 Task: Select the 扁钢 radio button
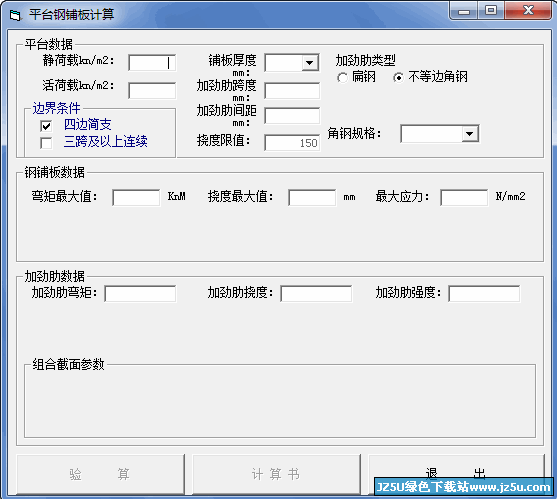point(342,77)
